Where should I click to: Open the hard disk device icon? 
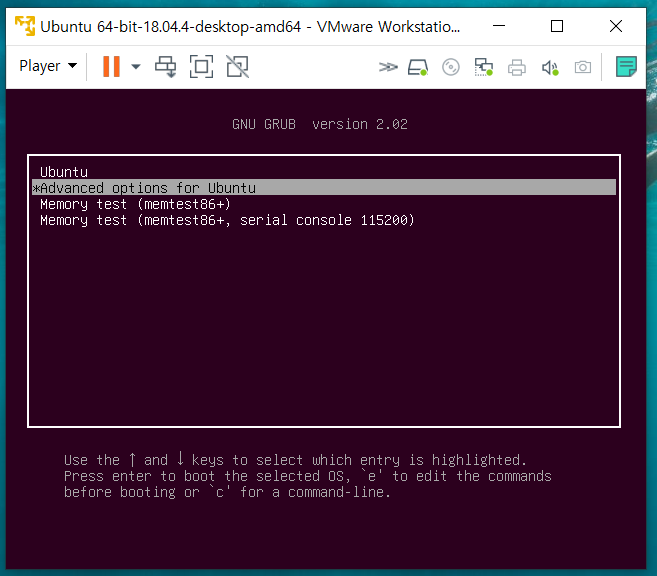(418, 67)
